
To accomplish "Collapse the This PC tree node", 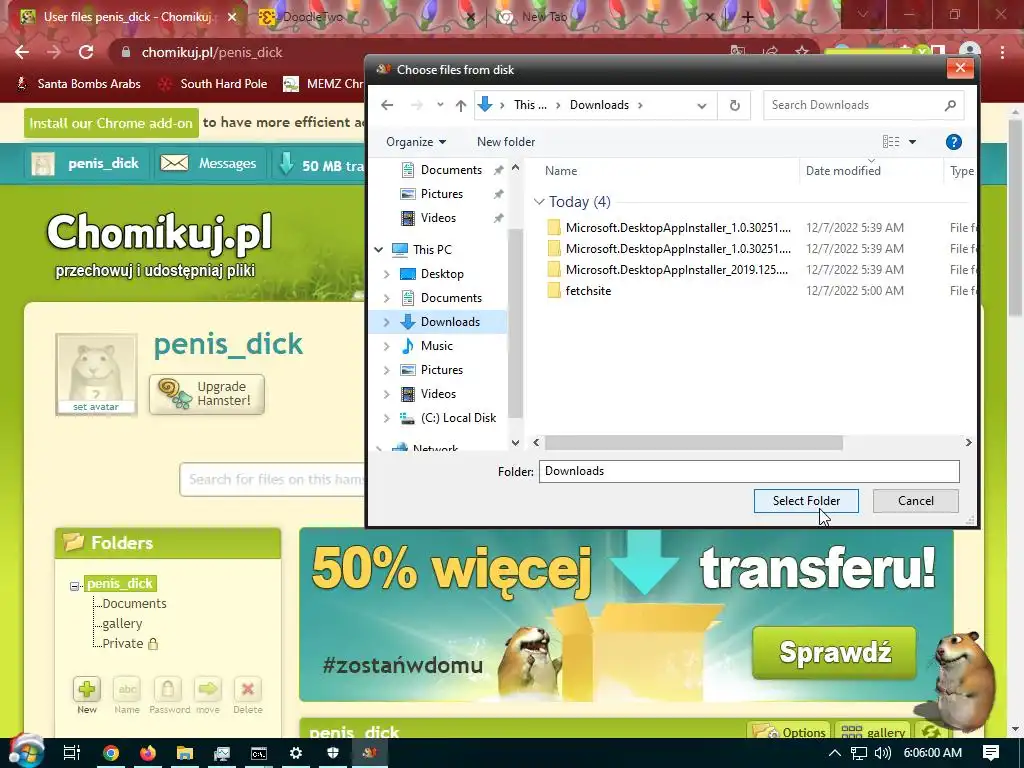I will [x=379, y=249].
